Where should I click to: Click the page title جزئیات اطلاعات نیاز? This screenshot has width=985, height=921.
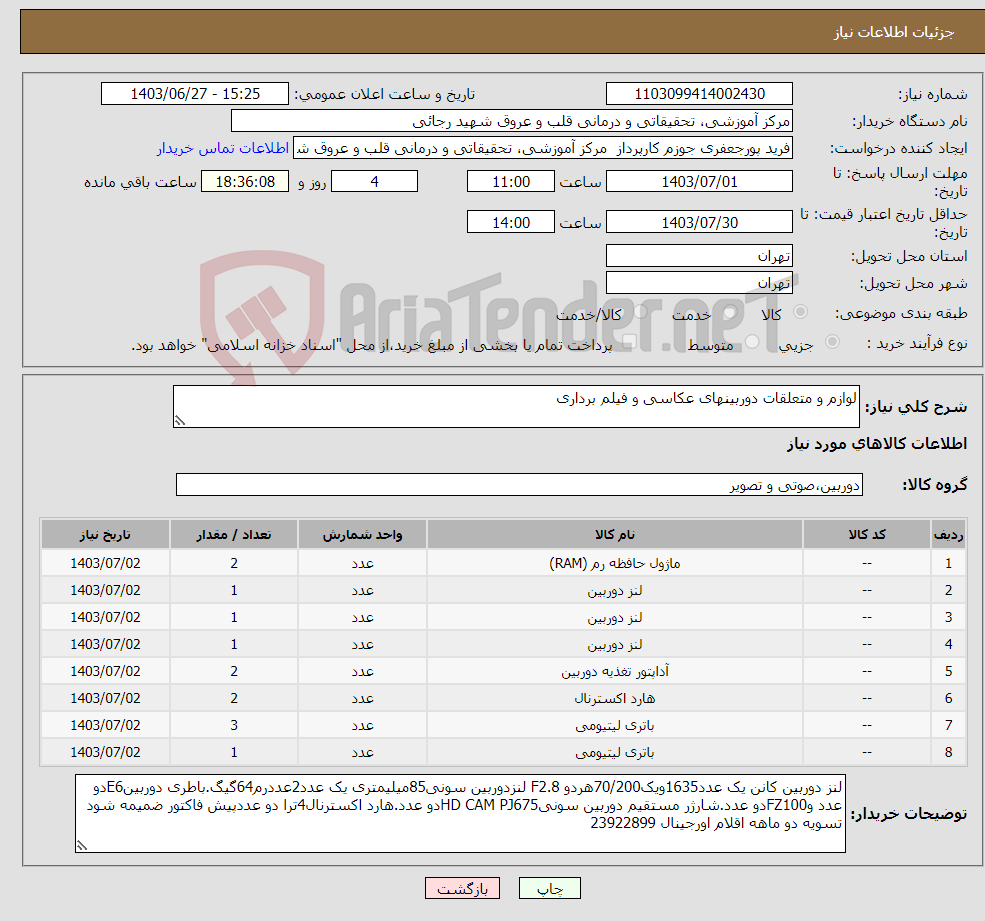pyautogui.click(x=893, y=32)
